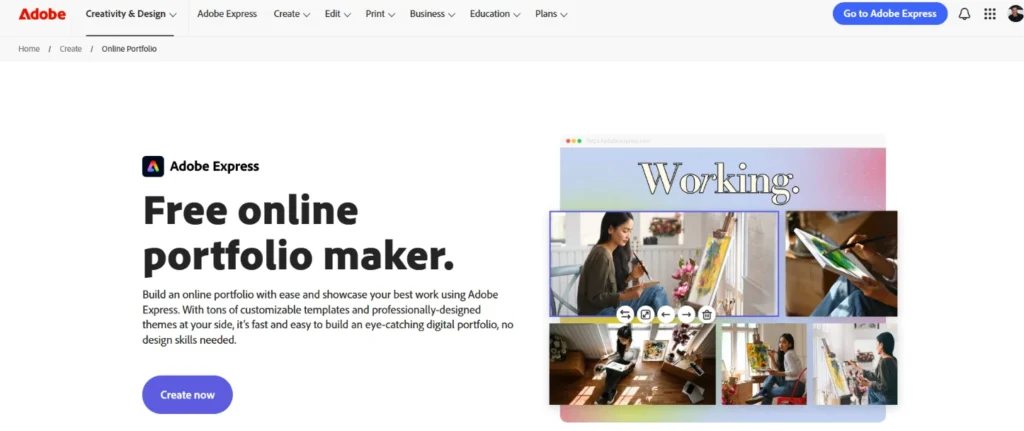Click the overhead view wooden floor image
The width and height of the screenshot is (1024, 431).
point(632,364)
